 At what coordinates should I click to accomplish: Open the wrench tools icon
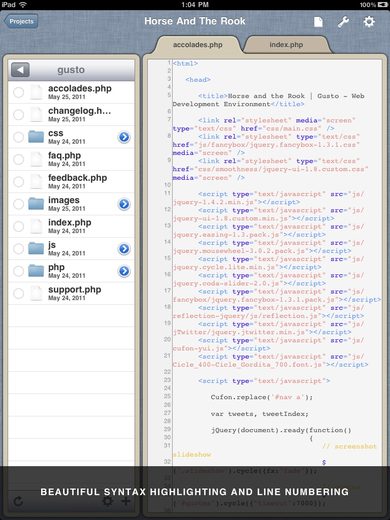coord(343,22)
